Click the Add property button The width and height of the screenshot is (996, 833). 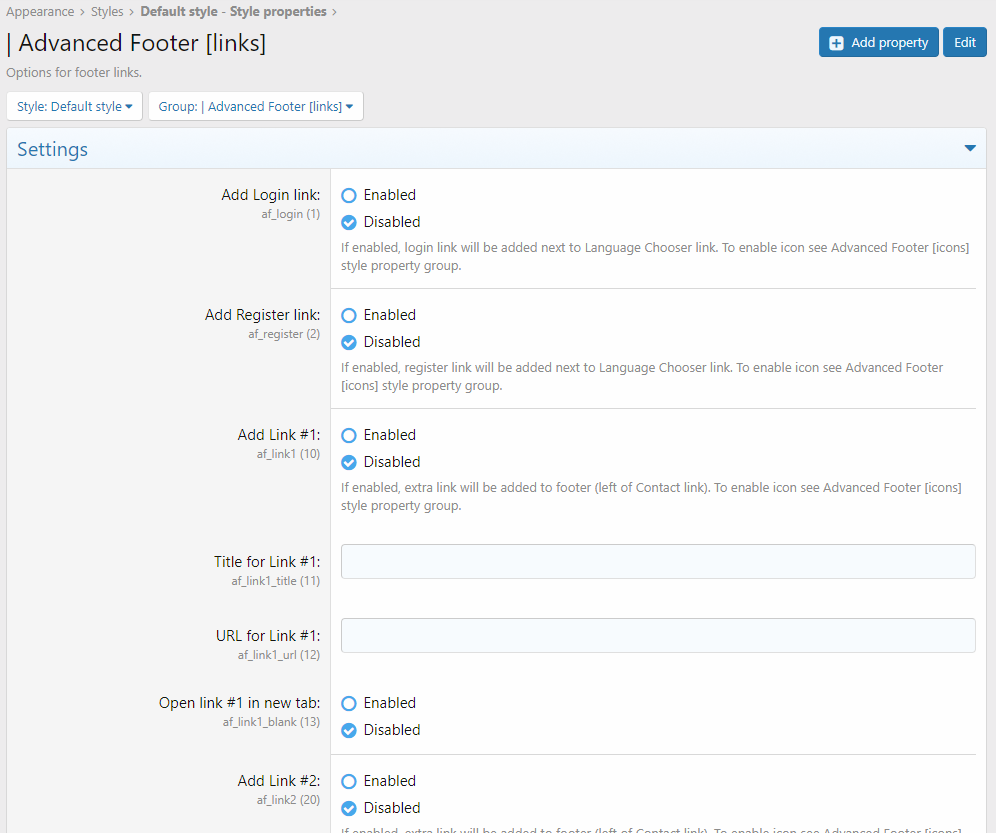[x=878, y=42]
